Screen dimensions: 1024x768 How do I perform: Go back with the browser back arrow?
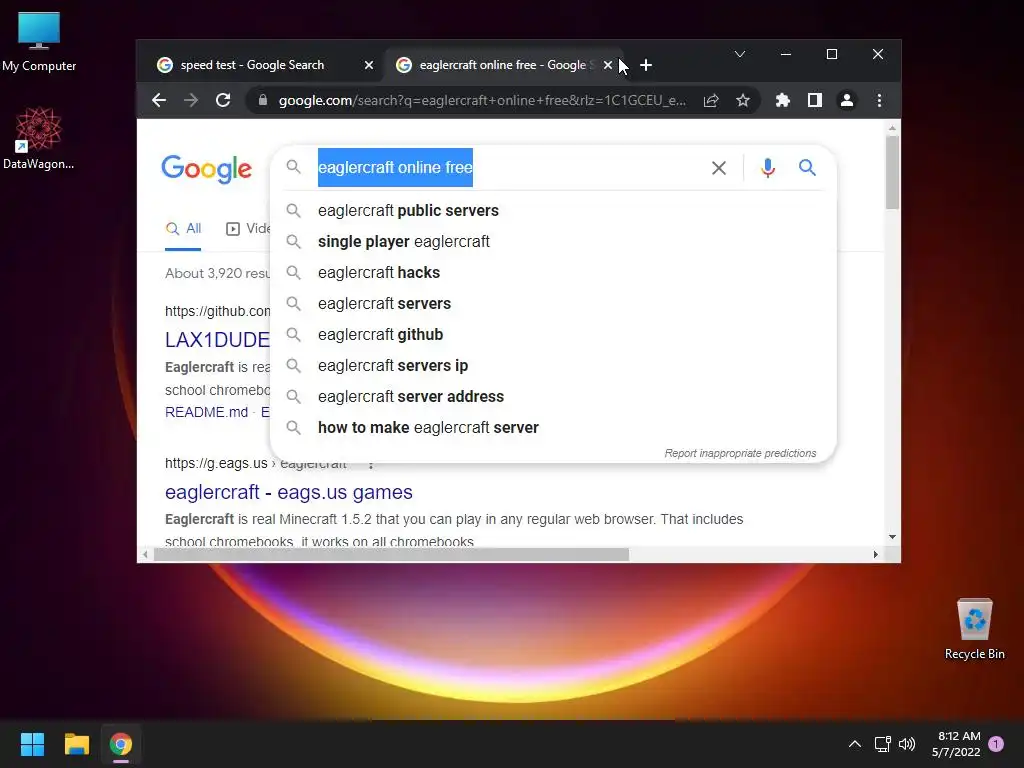click(x=159, y=100)
